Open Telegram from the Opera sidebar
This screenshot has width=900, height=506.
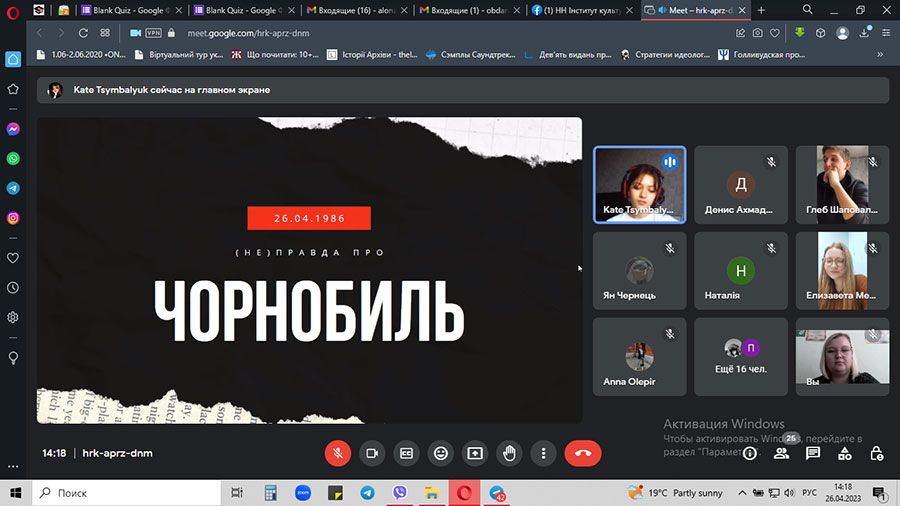pos(13,188)
